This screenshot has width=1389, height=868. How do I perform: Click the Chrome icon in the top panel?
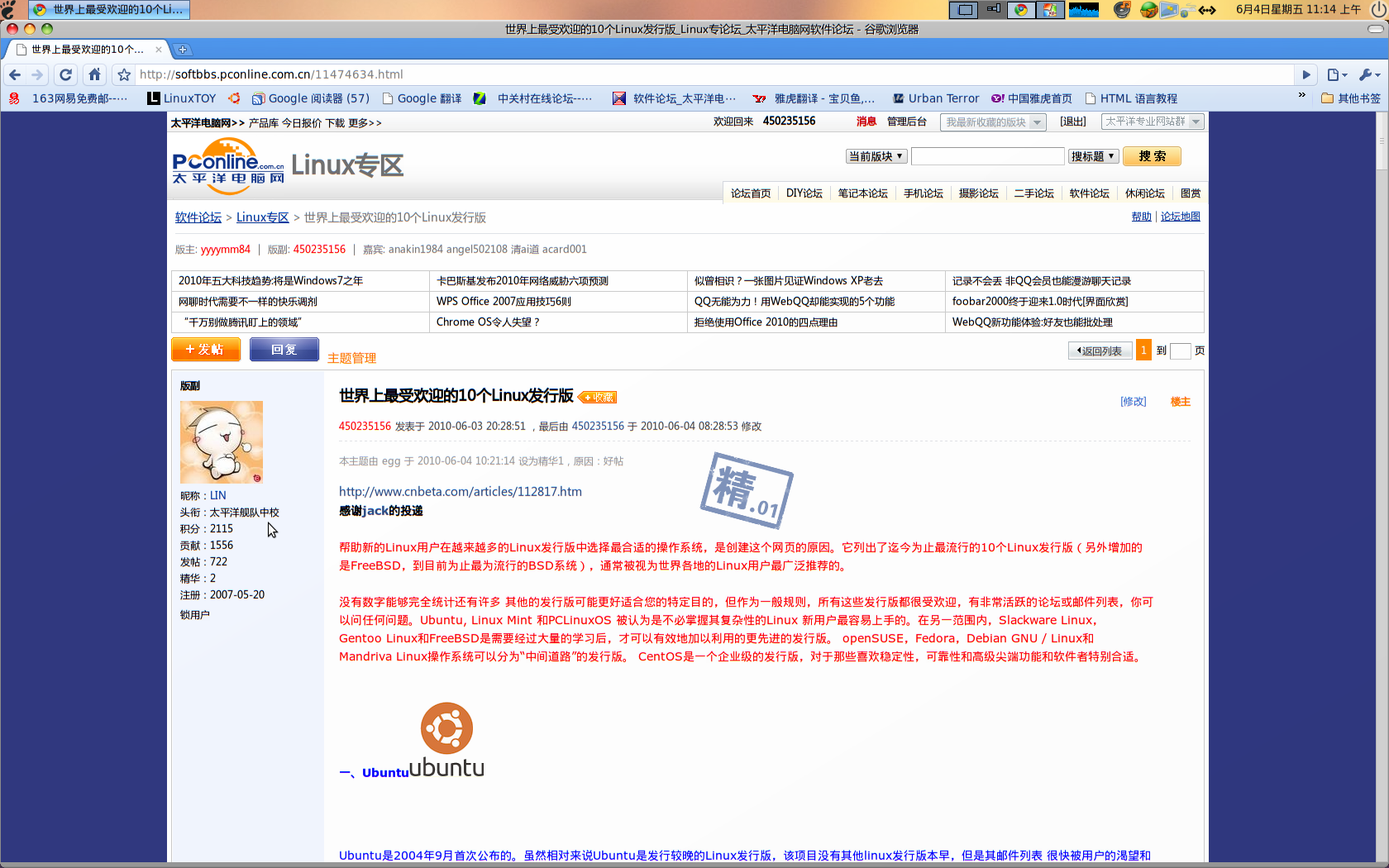click(1021, 10)
